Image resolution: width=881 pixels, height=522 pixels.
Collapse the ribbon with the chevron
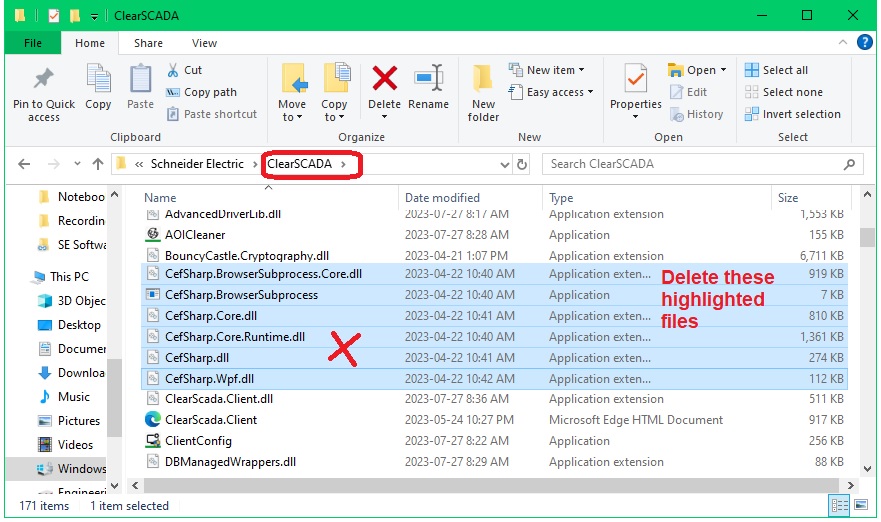coord(843,42)
